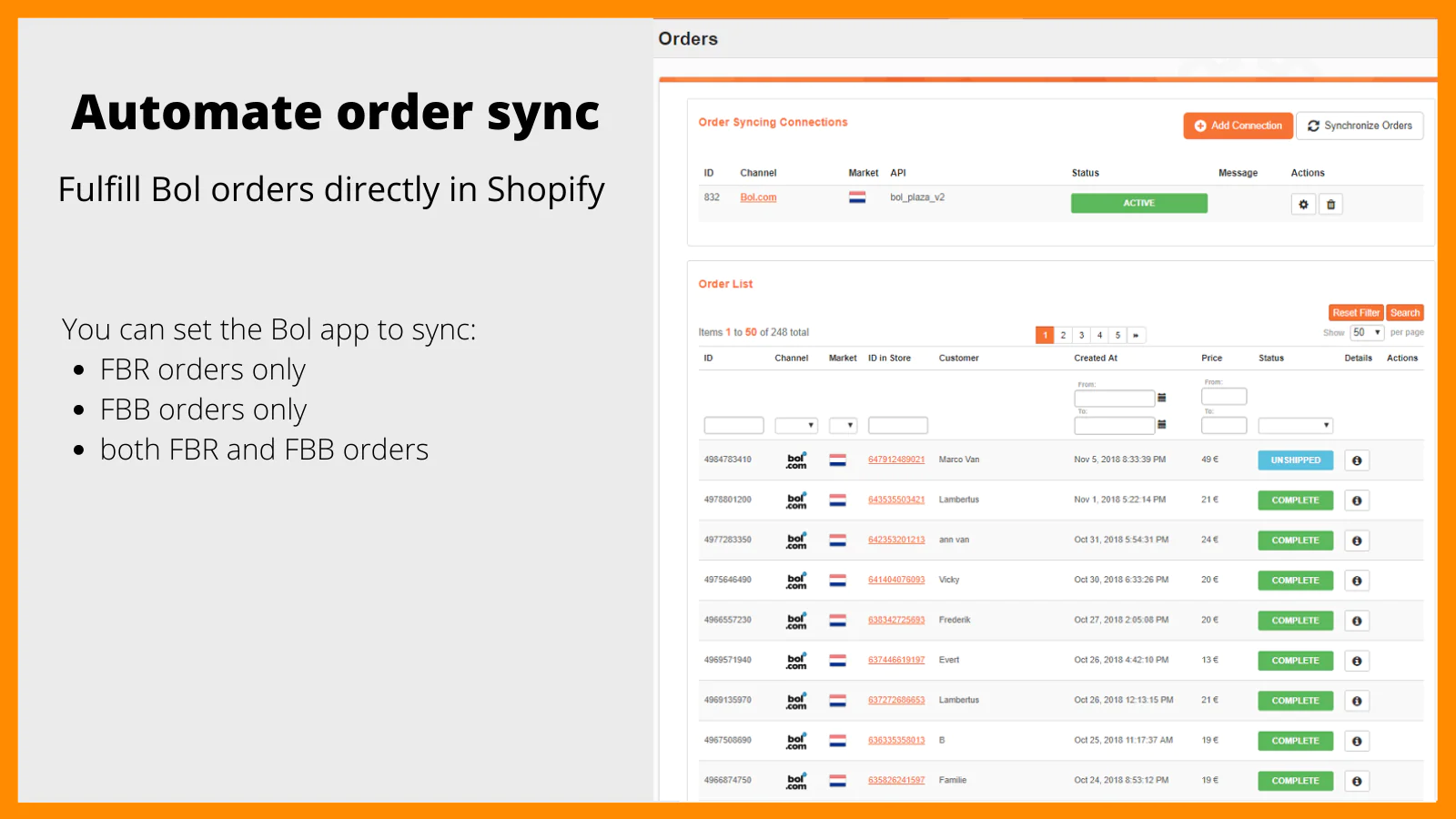Focus the Created At To date field

(1115, 425)
